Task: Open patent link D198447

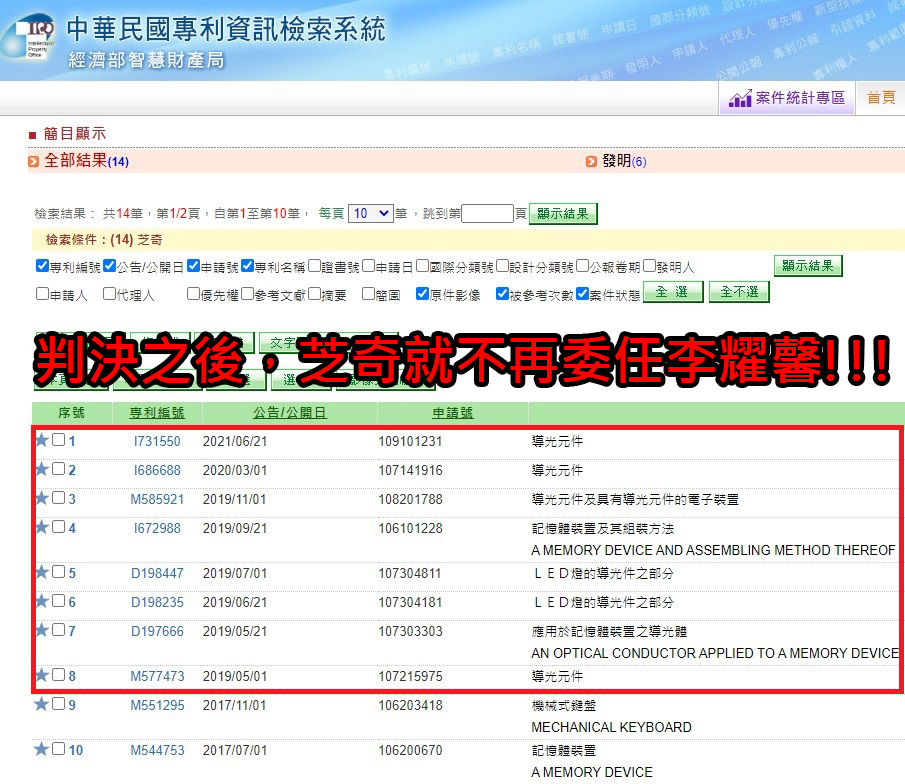Action: point(157,573)
